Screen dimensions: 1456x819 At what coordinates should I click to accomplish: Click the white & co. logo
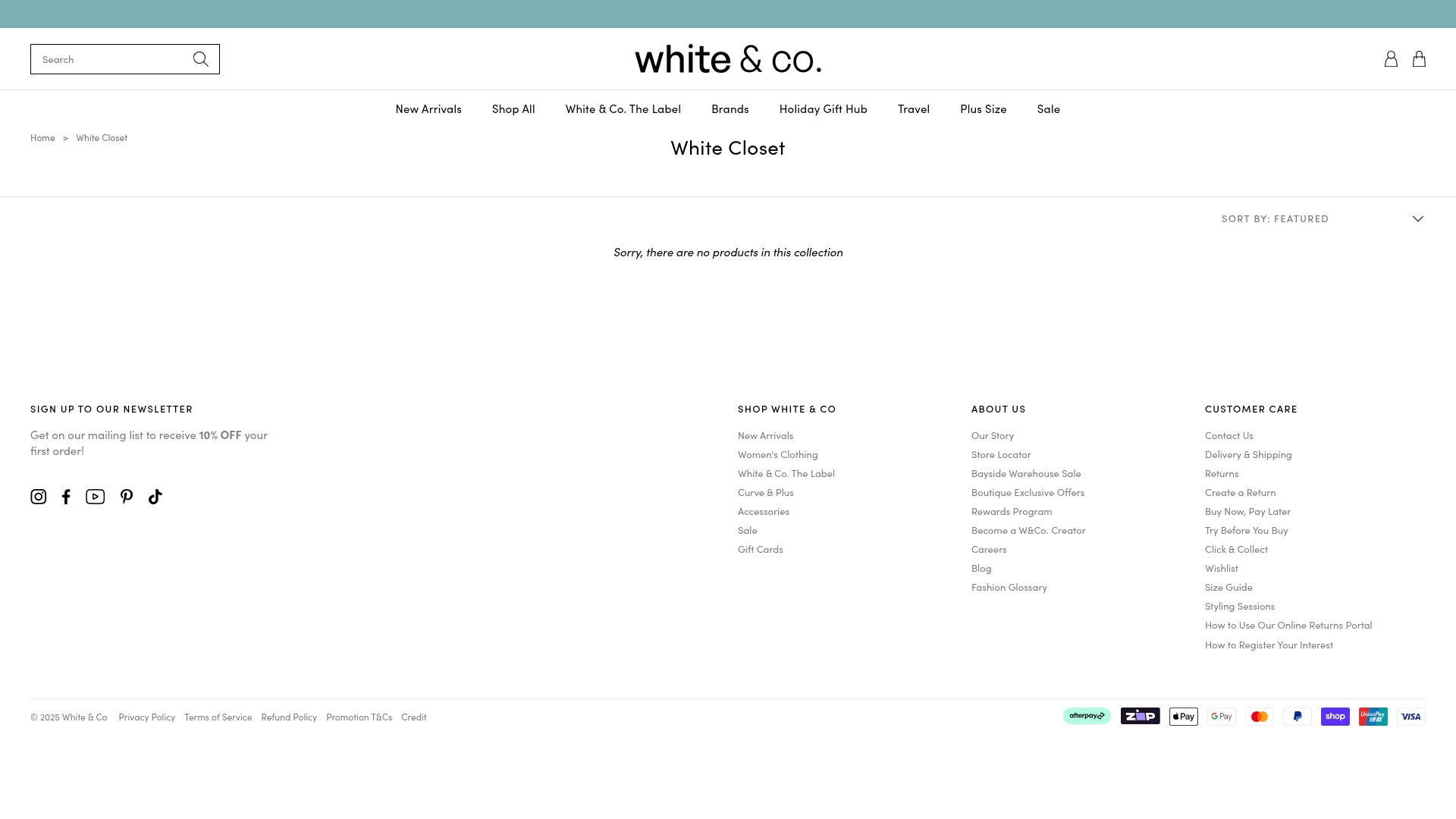(x=728, y=59)
